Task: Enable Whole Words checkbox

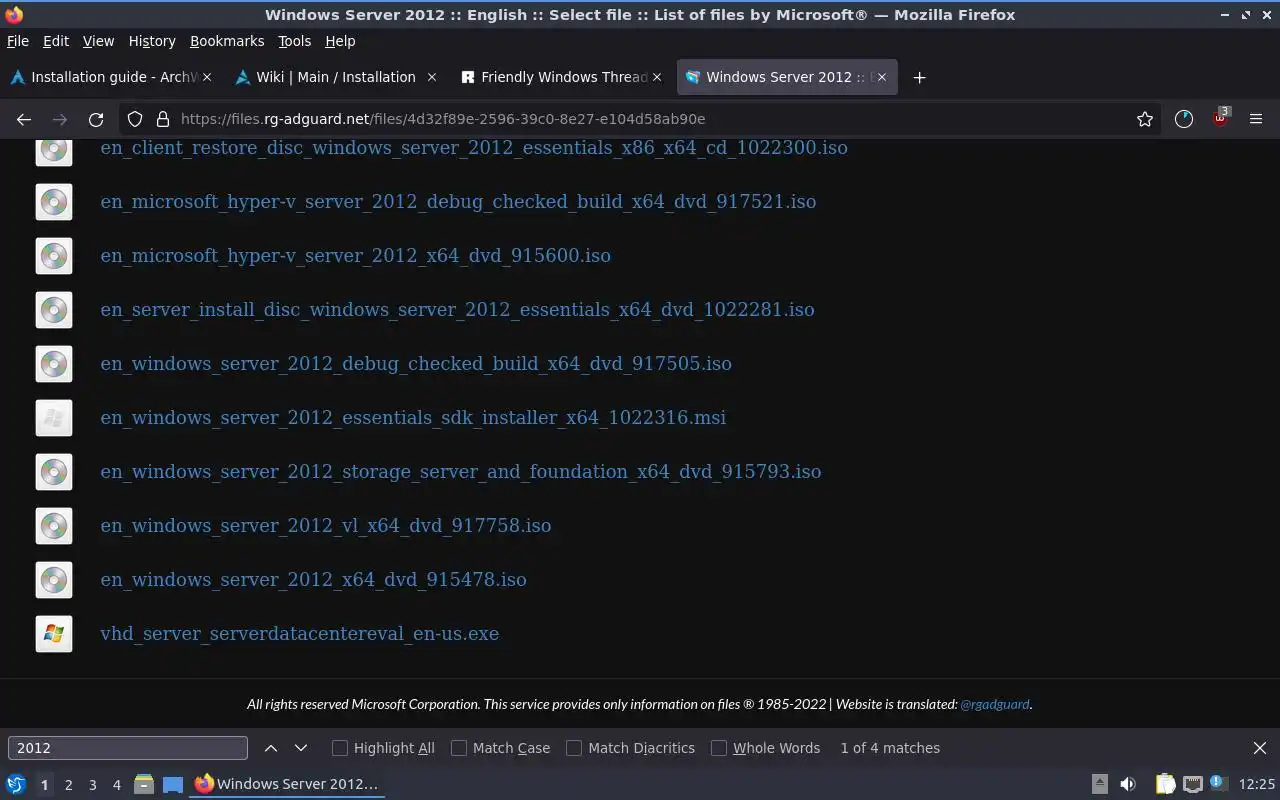Action: click(719, 748)
